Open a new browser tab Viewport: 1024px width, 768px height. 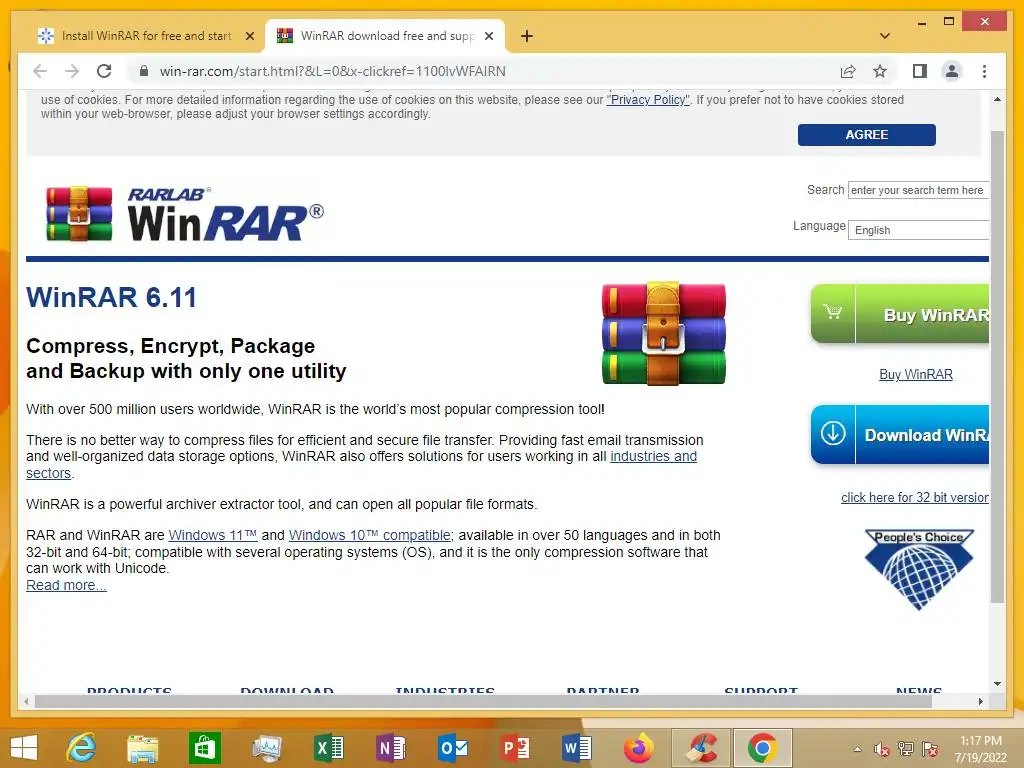coord(527,36)
